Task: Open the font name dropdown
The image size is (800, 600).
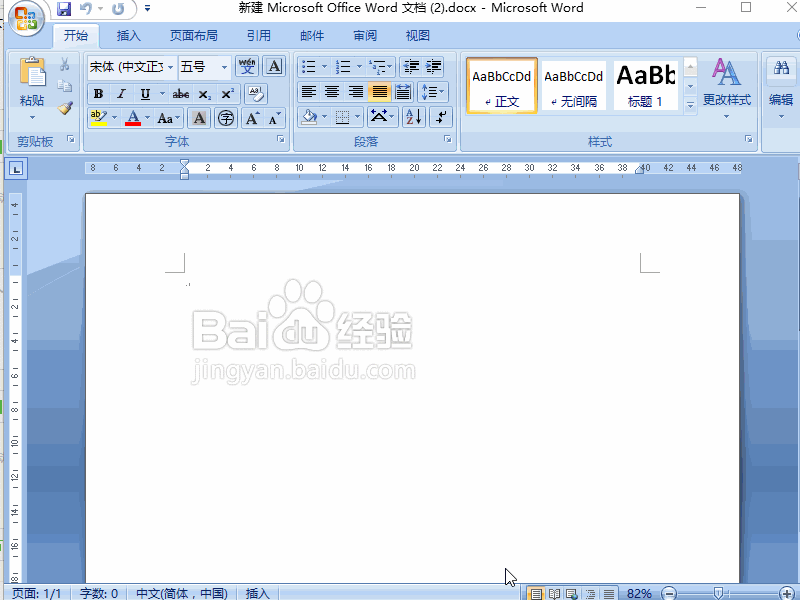Action: (x=170, y=66)
